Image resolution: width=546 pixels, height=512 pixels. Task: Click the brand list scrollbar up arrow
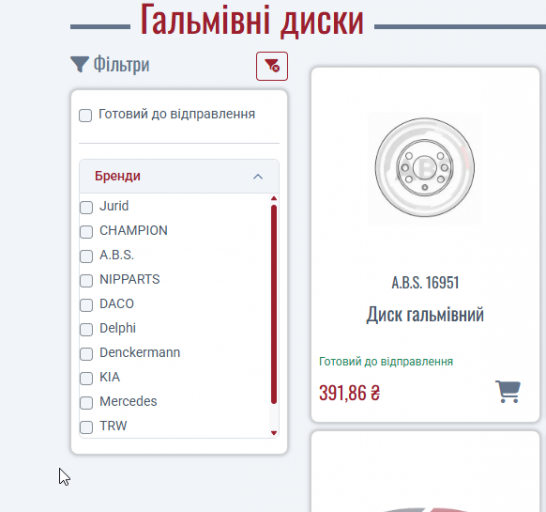pos(274,198)
